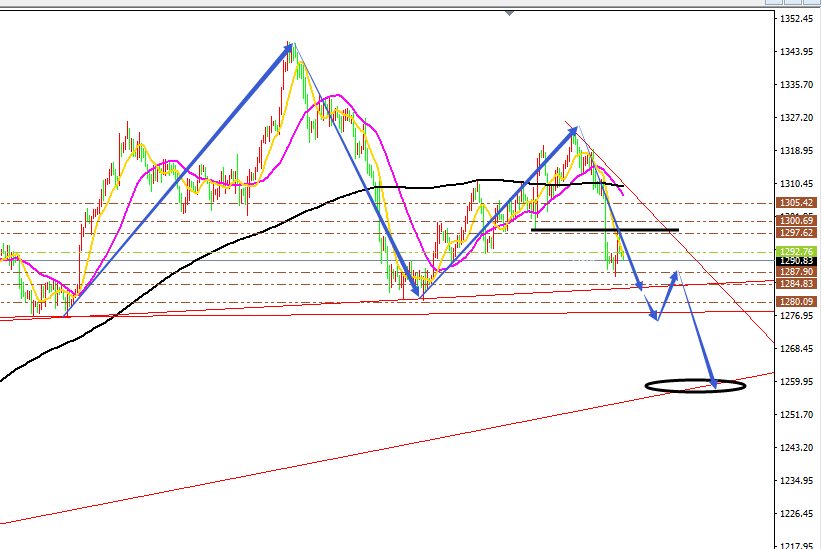Click the 1251.70 price axis label
The image size is (822, 549).
796,415
